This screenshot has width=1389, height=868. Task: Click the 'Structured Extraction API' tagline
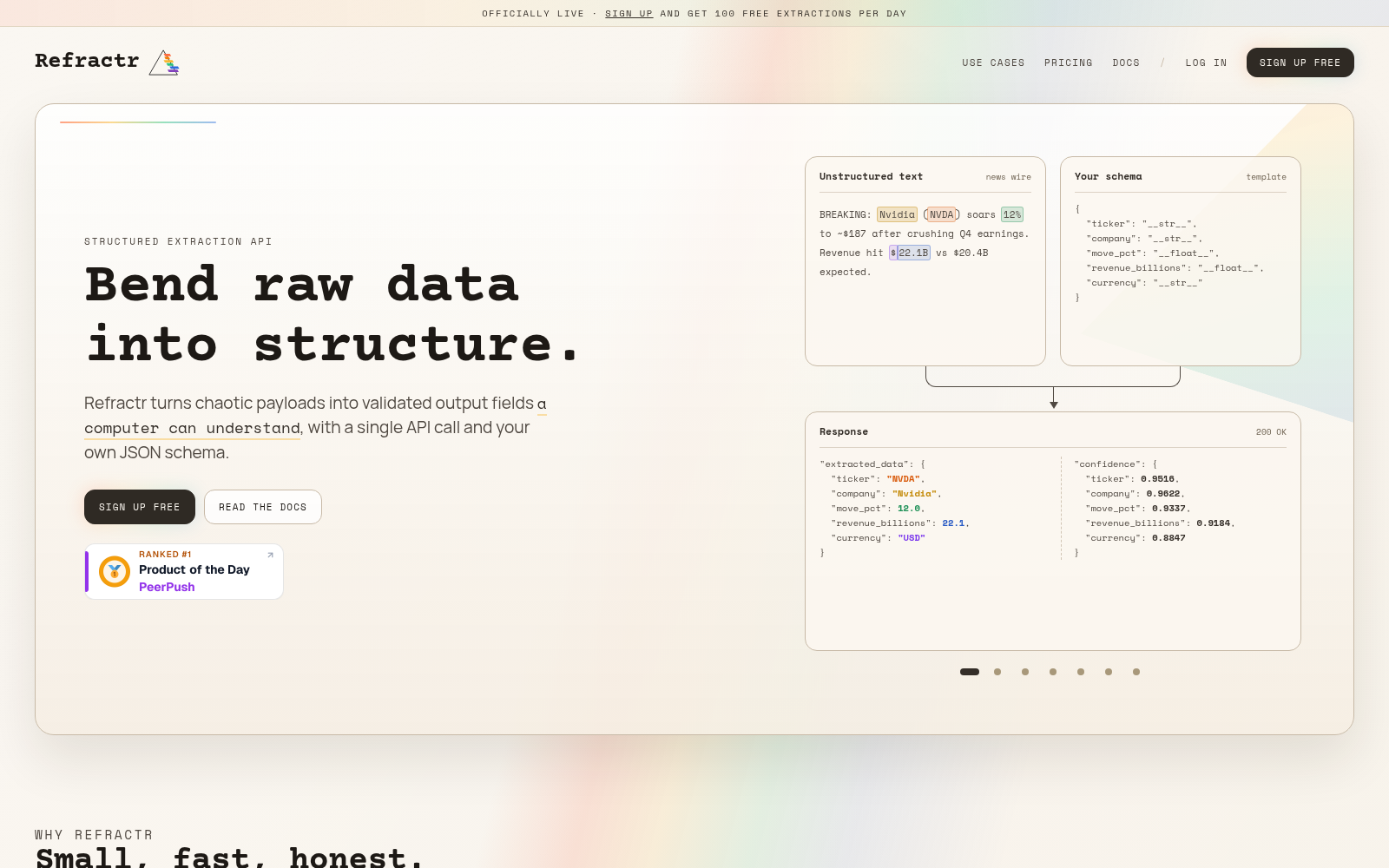point(178,241)
